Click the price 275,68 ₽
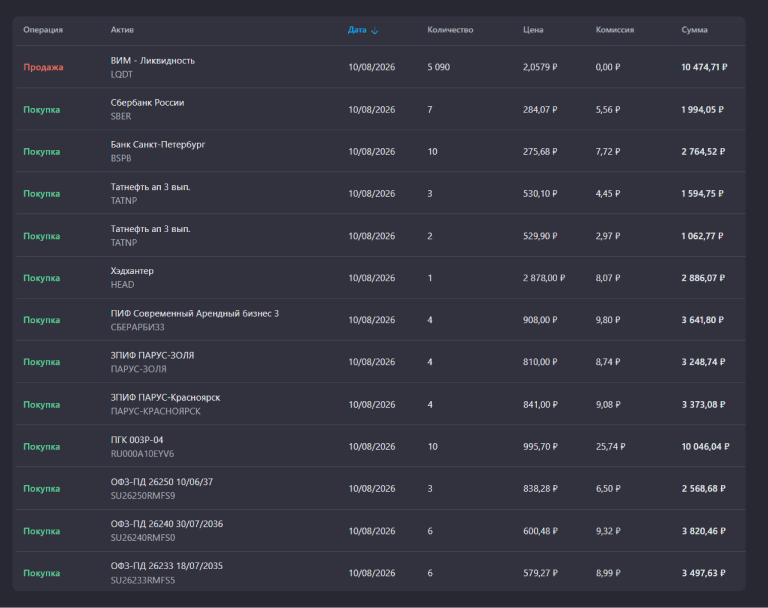This screenshot has height=608, width=768. coord(540,152)
